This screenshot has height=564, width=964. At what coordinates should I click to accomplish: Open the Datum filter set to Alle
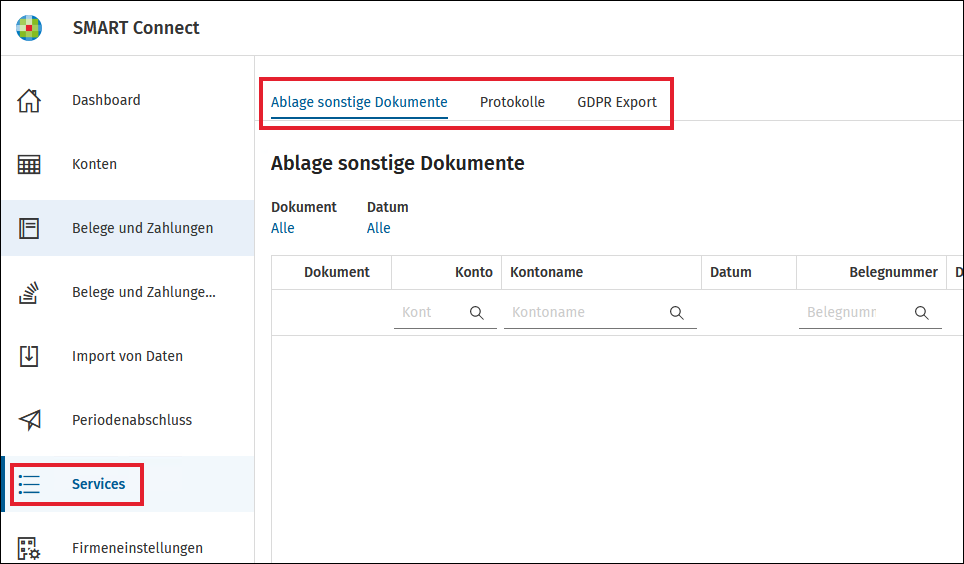[x=379, y=228]
